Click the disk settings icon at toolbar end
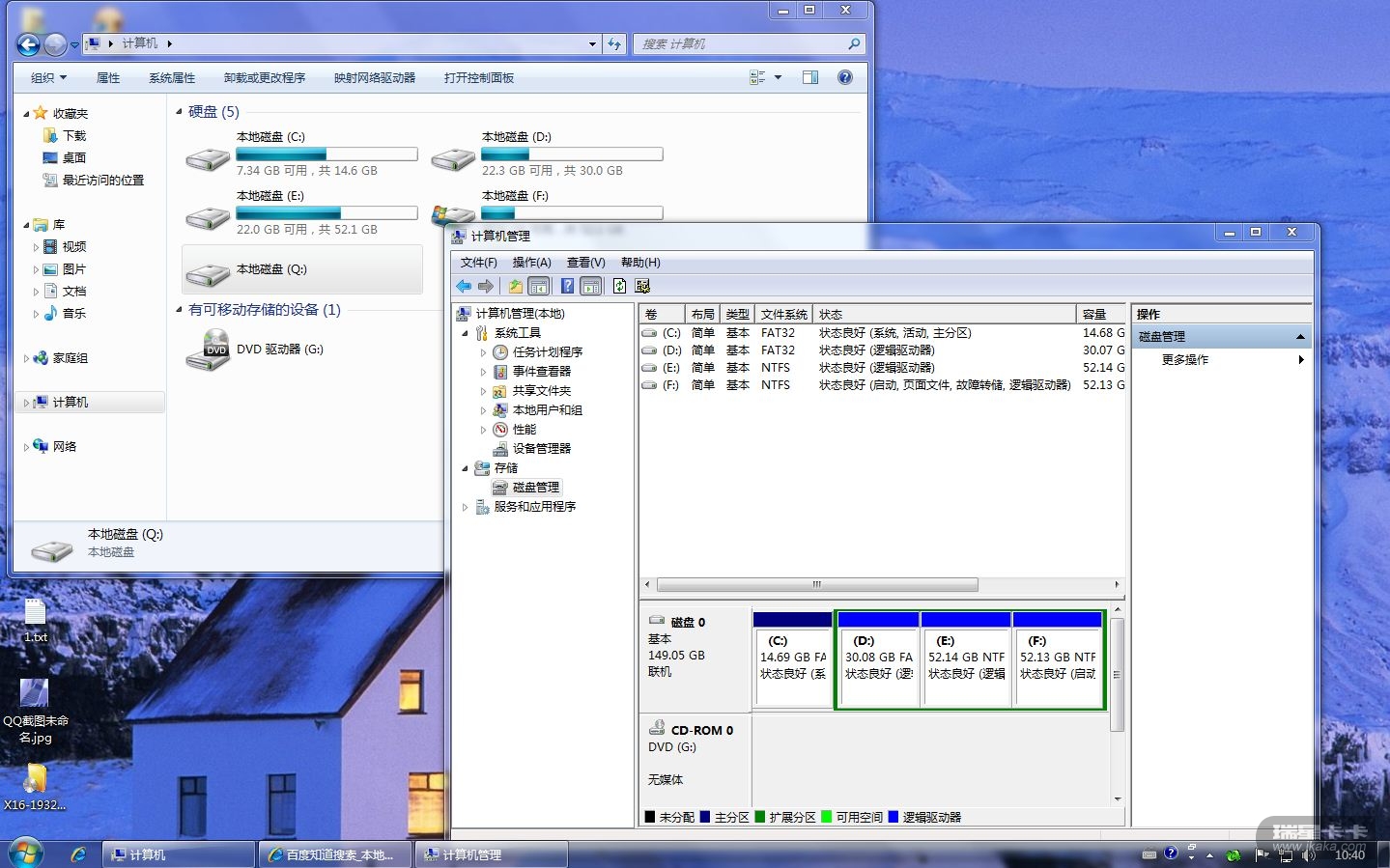This screenshot has width=1390, height=868. [642, 286]
